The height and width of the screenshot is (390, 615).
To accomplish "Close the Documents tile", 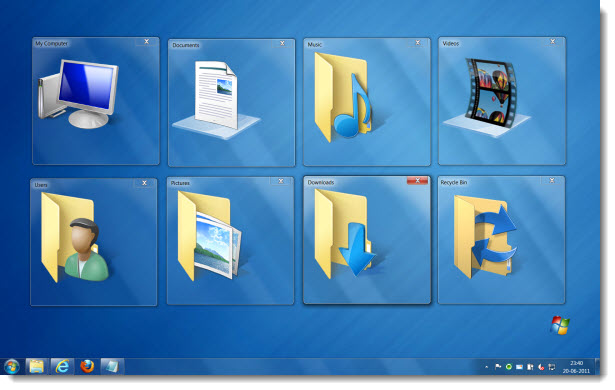I will tap(282, 43).
